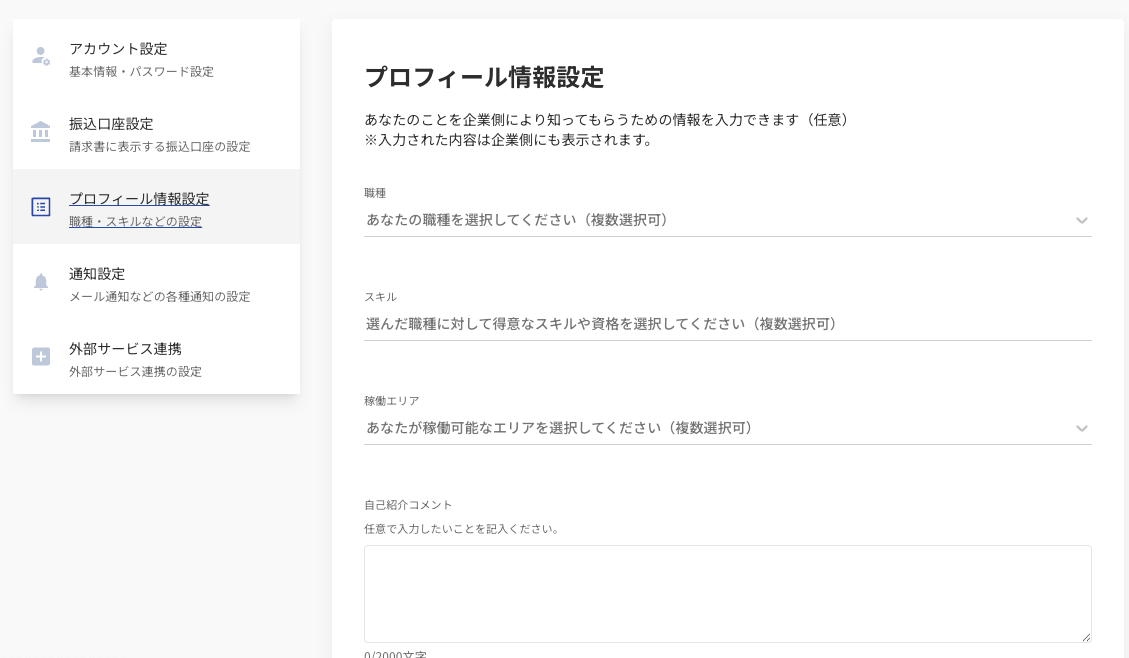1129x658 pixels.
Task: Expand the 稼働エリア dropdown chevron
Action: coord(1081,429)
